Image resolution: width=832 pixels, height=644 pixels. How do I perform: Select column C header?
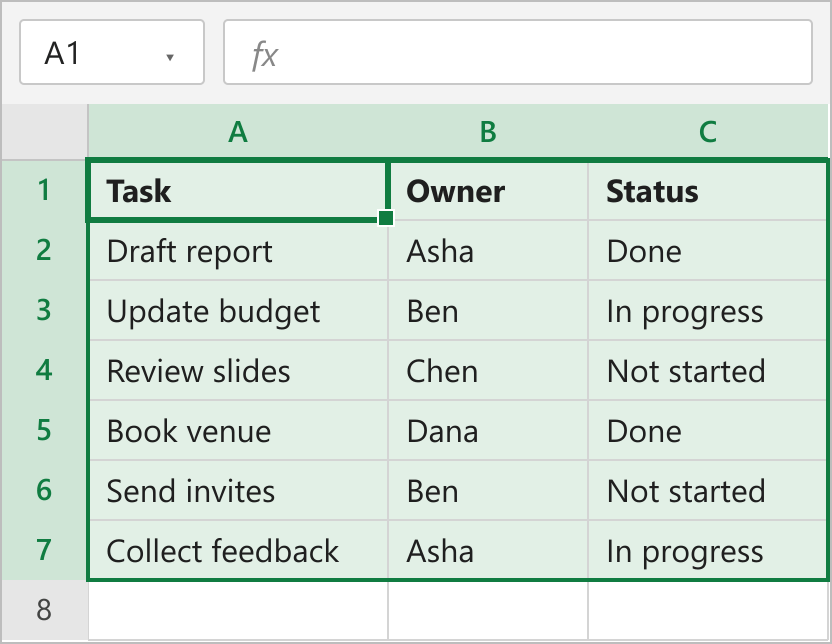[x=708, y=132]
